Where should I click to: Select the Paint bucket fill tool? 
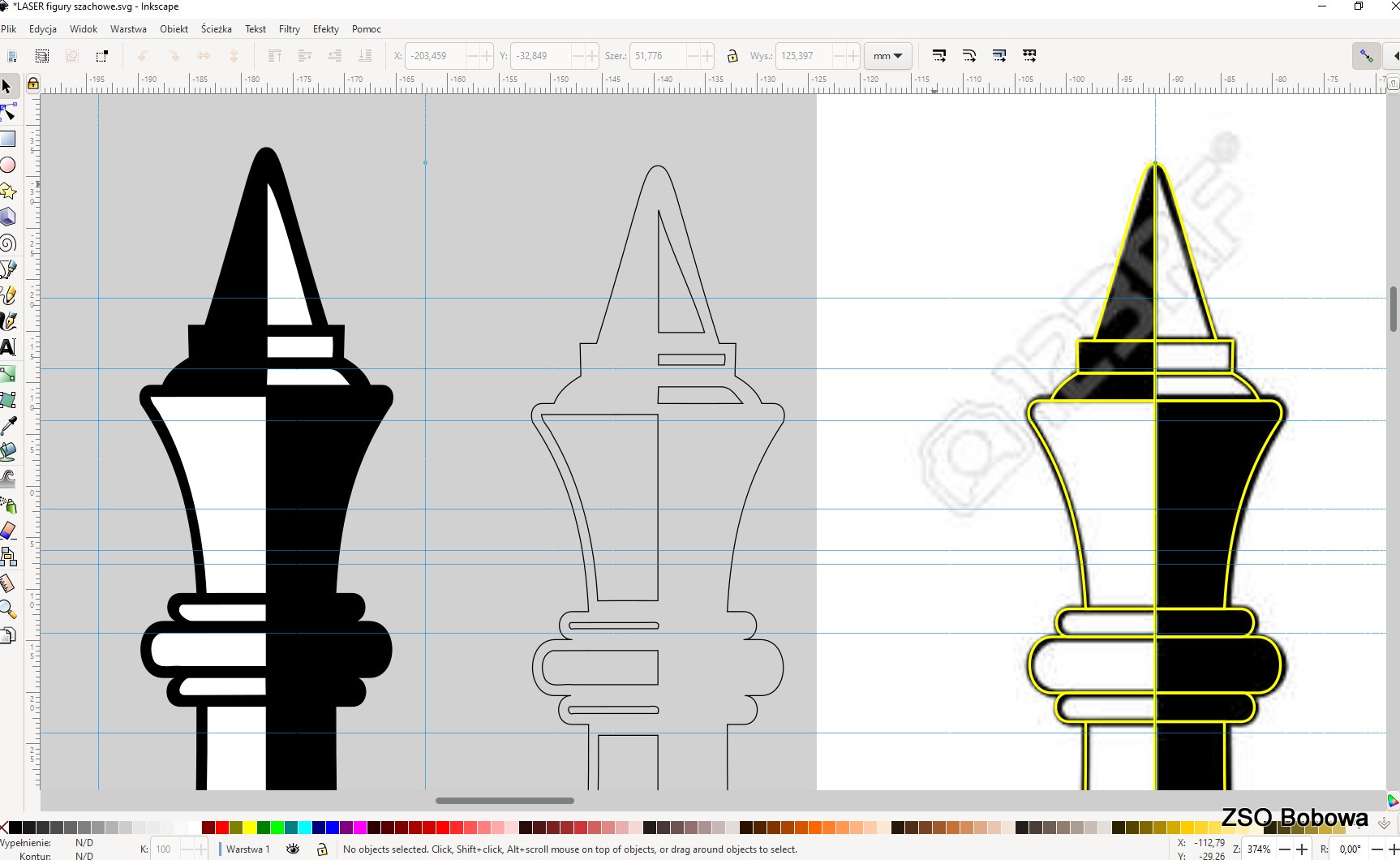tap(8, 452)
